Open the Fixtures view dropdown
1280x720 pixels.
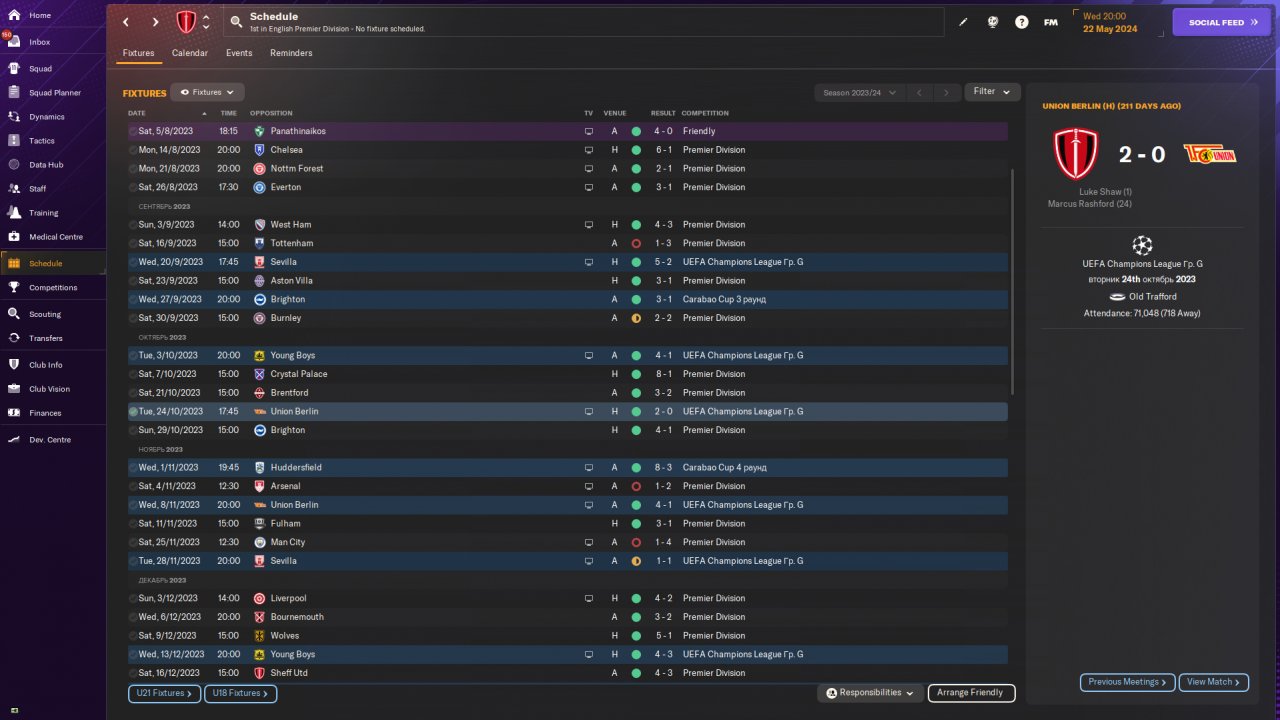(x=207, y=92)
